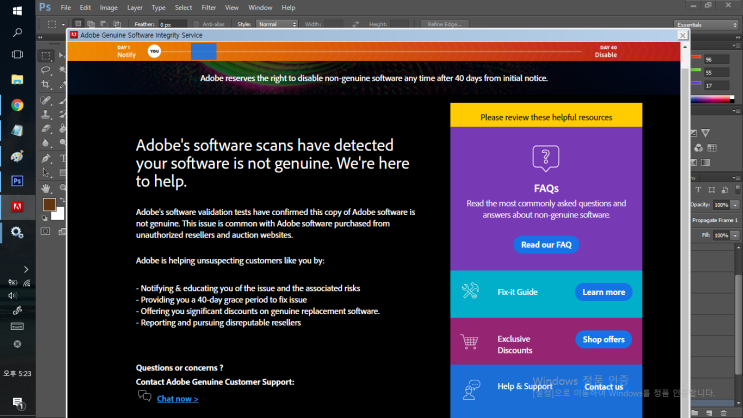Screen dimensions: 743x418
Task: Click the Gradient Map adjustment icon
Action: (706, 163)
